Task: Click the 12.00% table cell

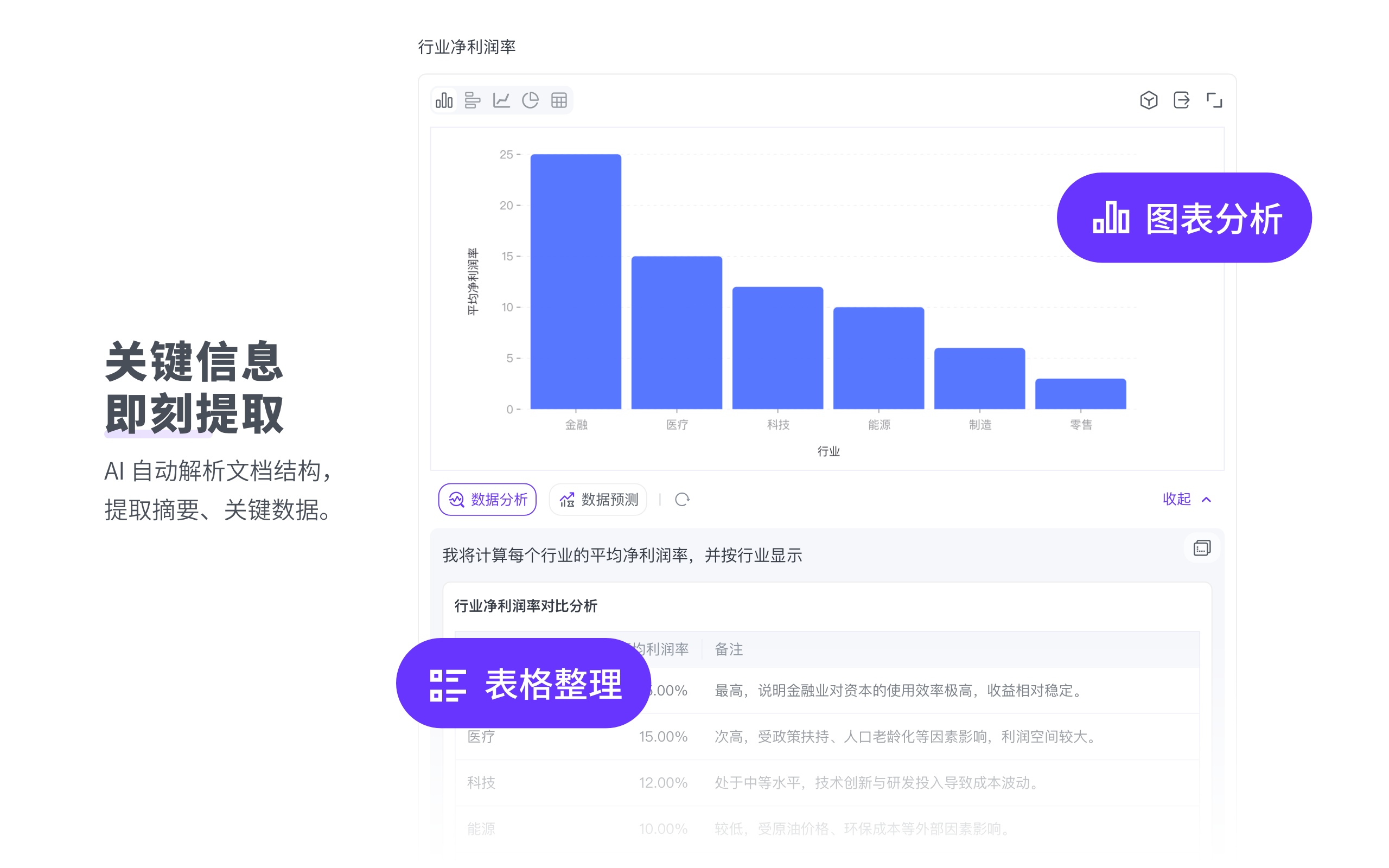Action: point(663,782)
